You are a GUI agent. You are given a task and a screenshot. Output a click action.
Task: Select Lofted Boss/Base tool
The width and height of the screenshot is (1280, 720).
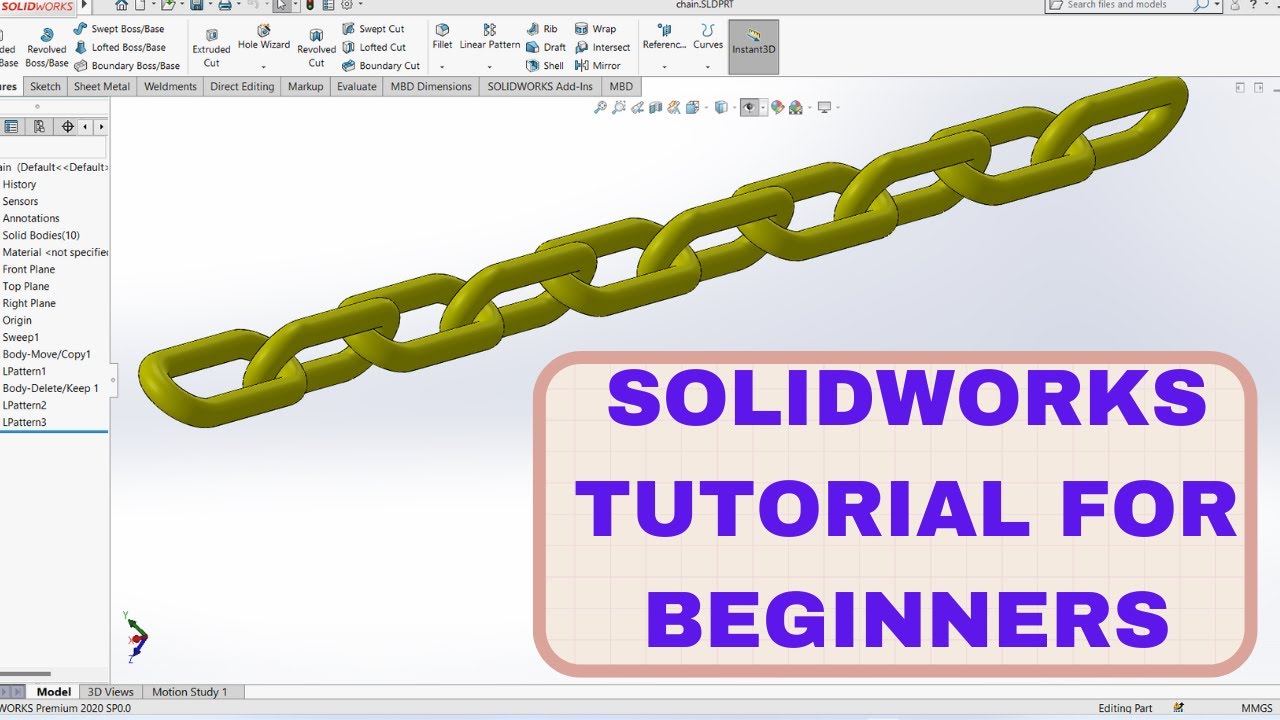119,47
